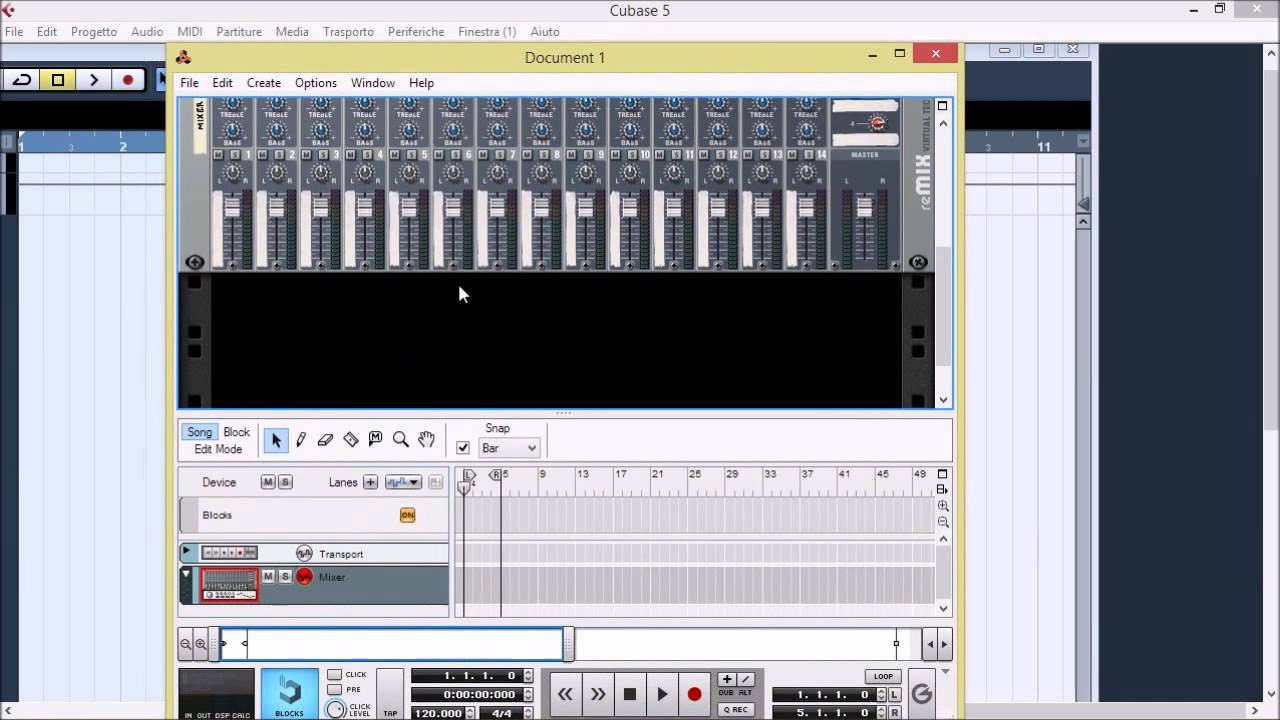Click the Transport track device icon

click(229, 553)
